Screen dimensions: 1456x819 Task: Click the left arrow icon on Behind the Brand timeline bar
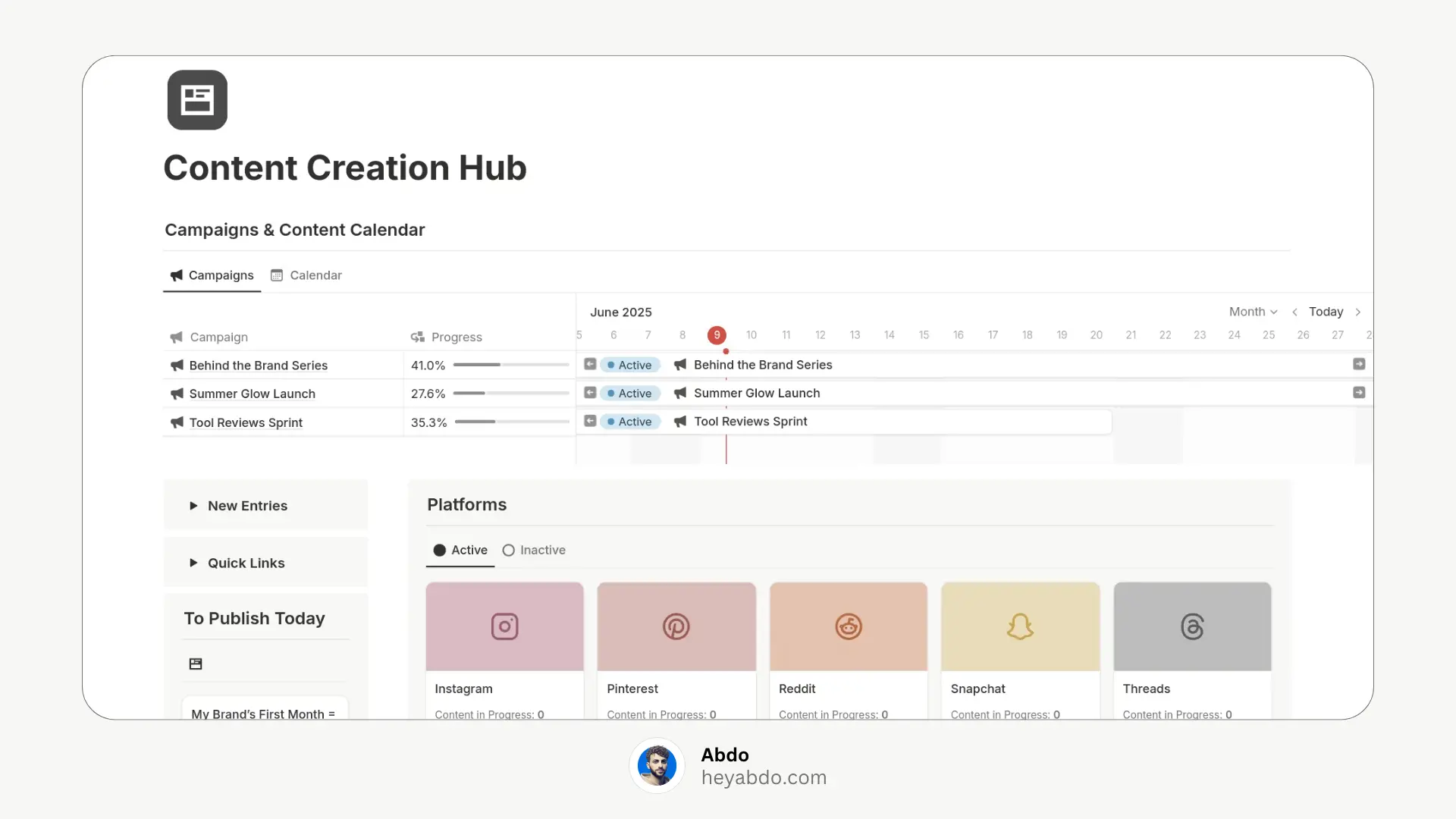[x=590, y=364]
